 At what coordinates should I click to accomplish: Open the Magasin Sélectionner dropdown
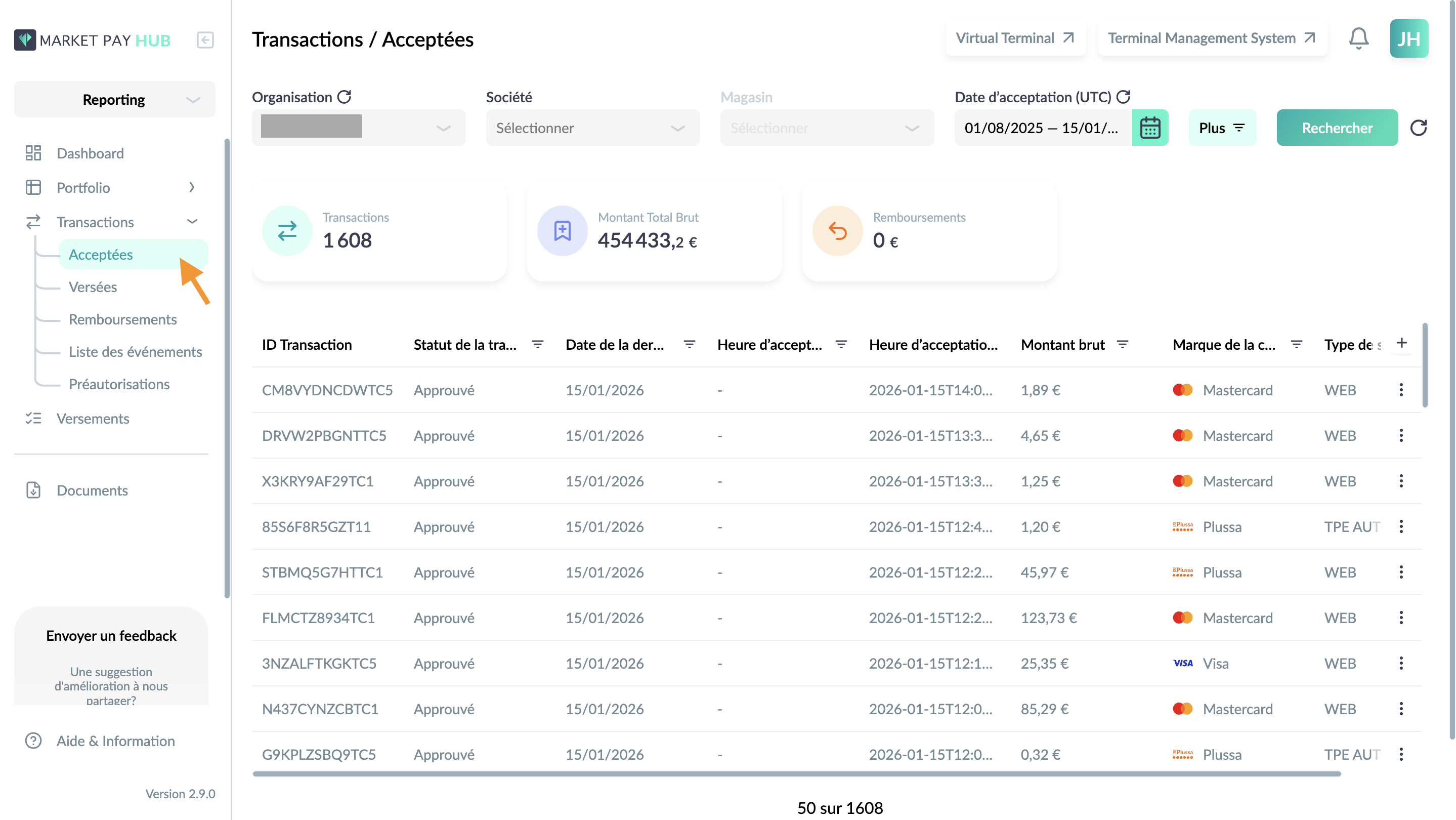tap(827, 128)
